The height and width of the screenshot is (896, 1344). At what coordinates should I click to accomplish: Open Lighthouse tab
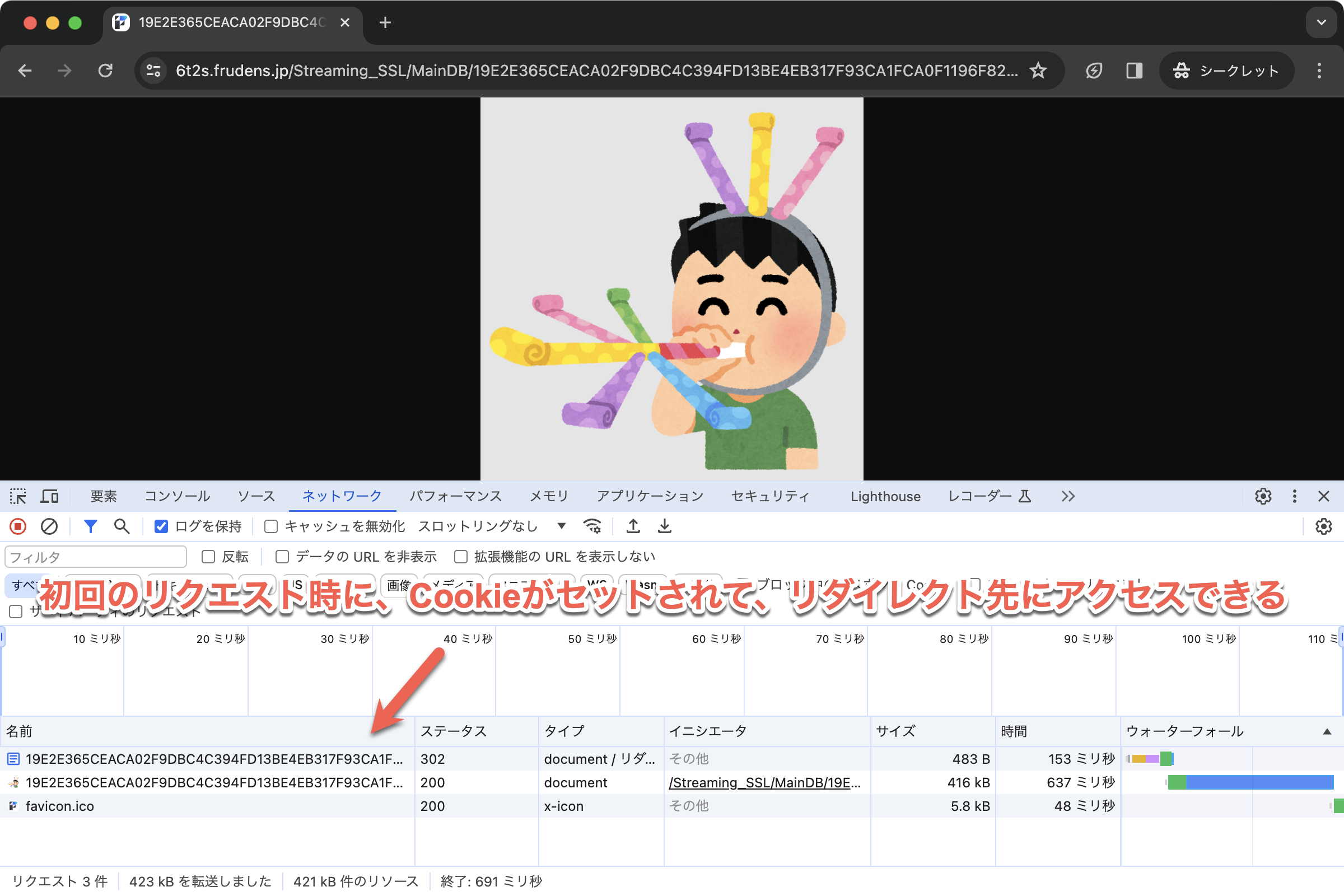point(885,496)
